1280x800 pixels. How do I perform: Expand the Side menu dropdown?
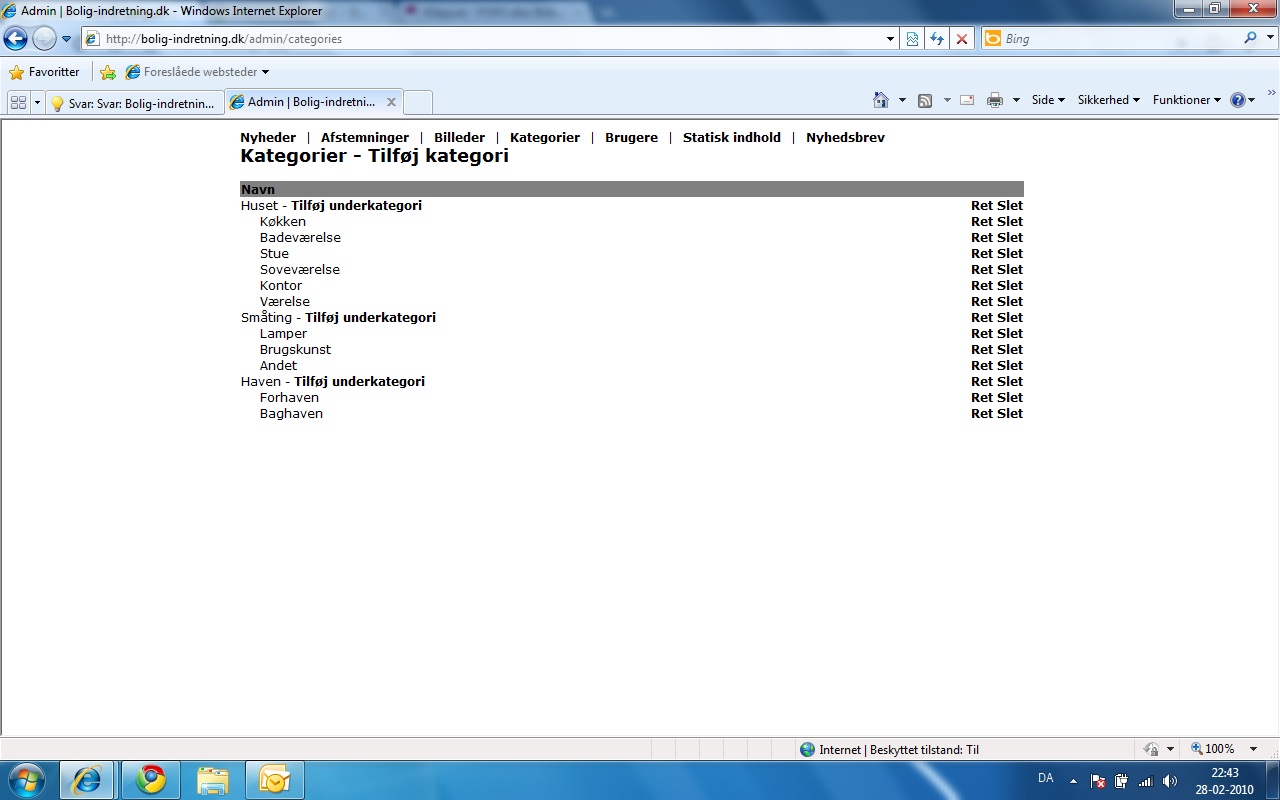1048,100
